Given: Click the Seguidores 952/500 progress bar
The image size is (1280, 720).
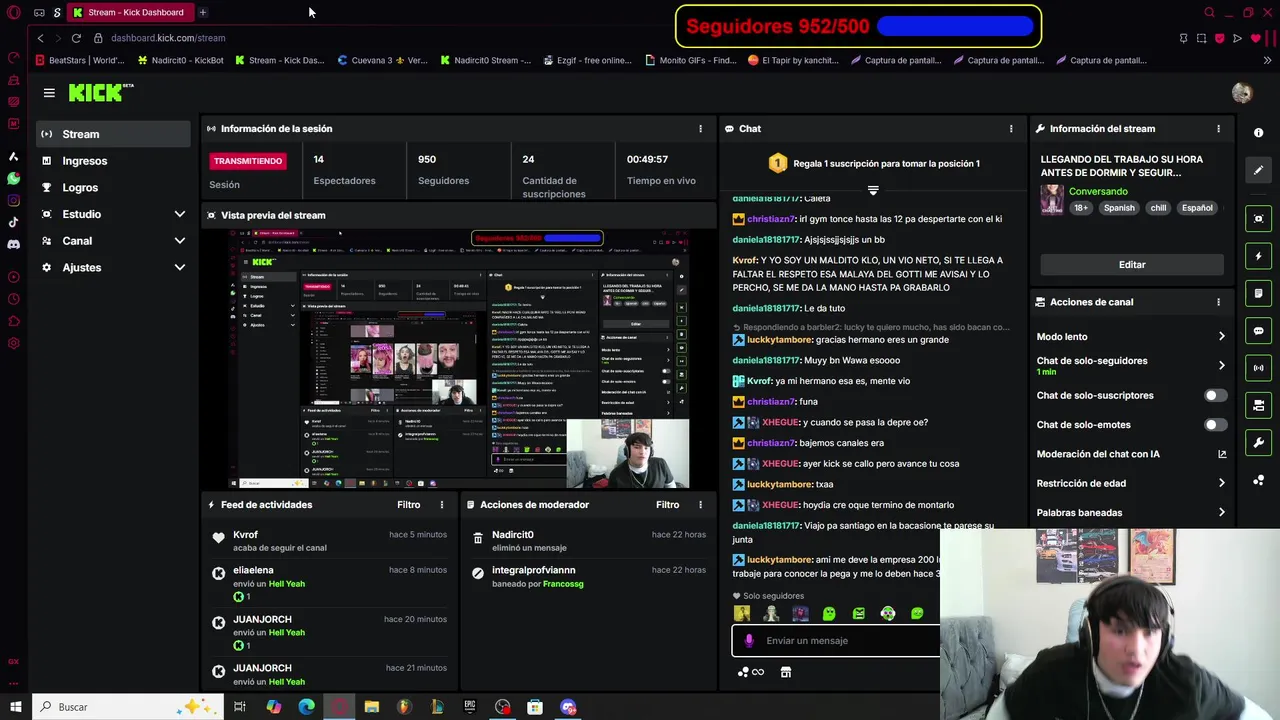Looking at the screenshot, I should (955, 27).
